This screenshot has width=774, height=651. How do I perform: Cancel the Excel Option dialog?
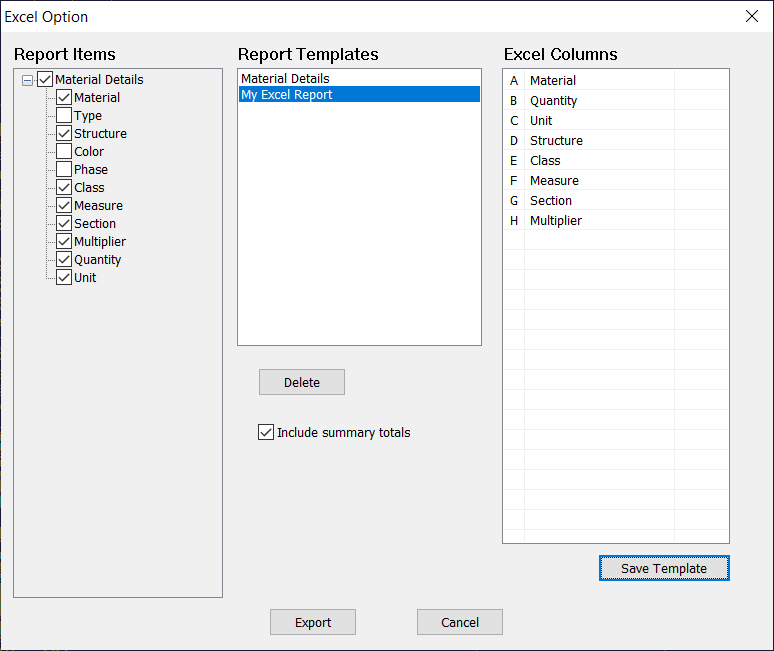(460, 622)
